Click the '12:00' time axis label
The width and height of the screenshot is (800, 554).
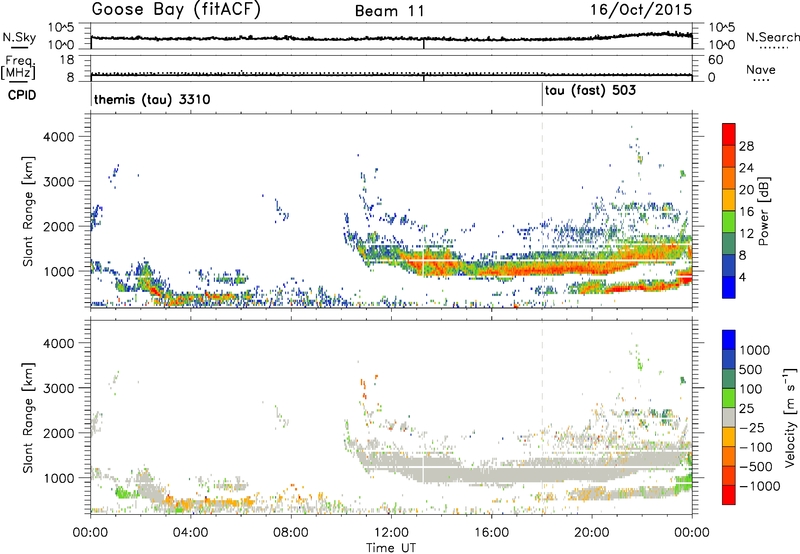click(391, 532)
